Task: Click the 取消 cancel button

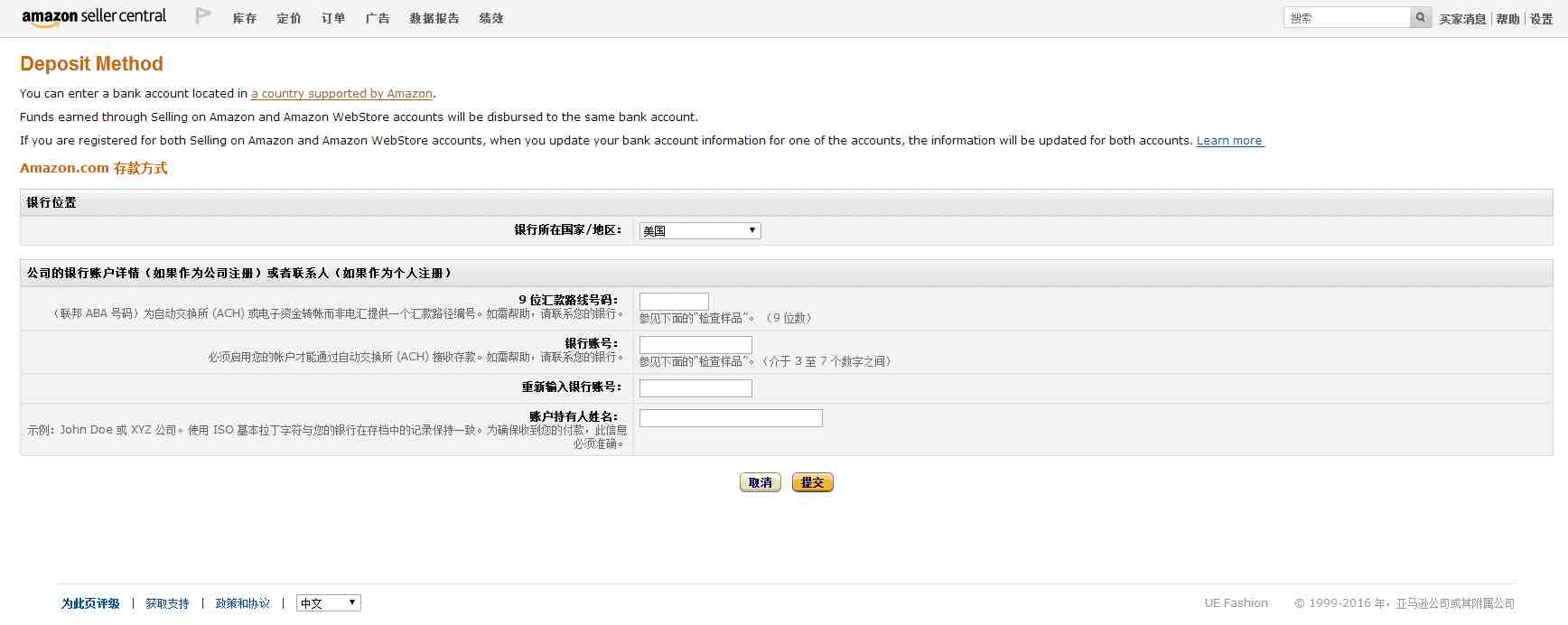Action: click(x=761, y=482)
